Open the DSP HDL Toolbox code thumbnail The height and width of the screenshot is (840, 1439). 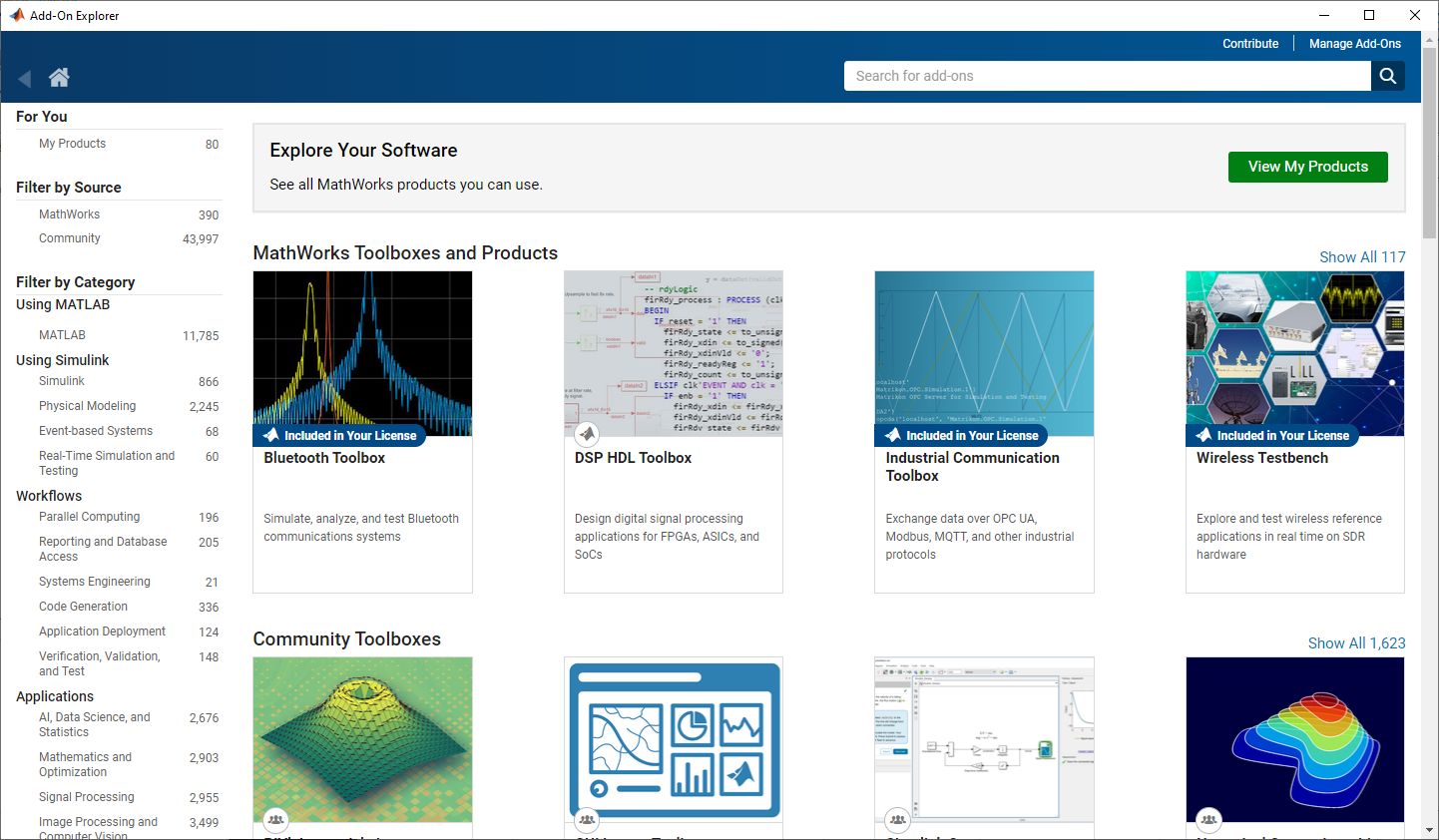point(674,353)
